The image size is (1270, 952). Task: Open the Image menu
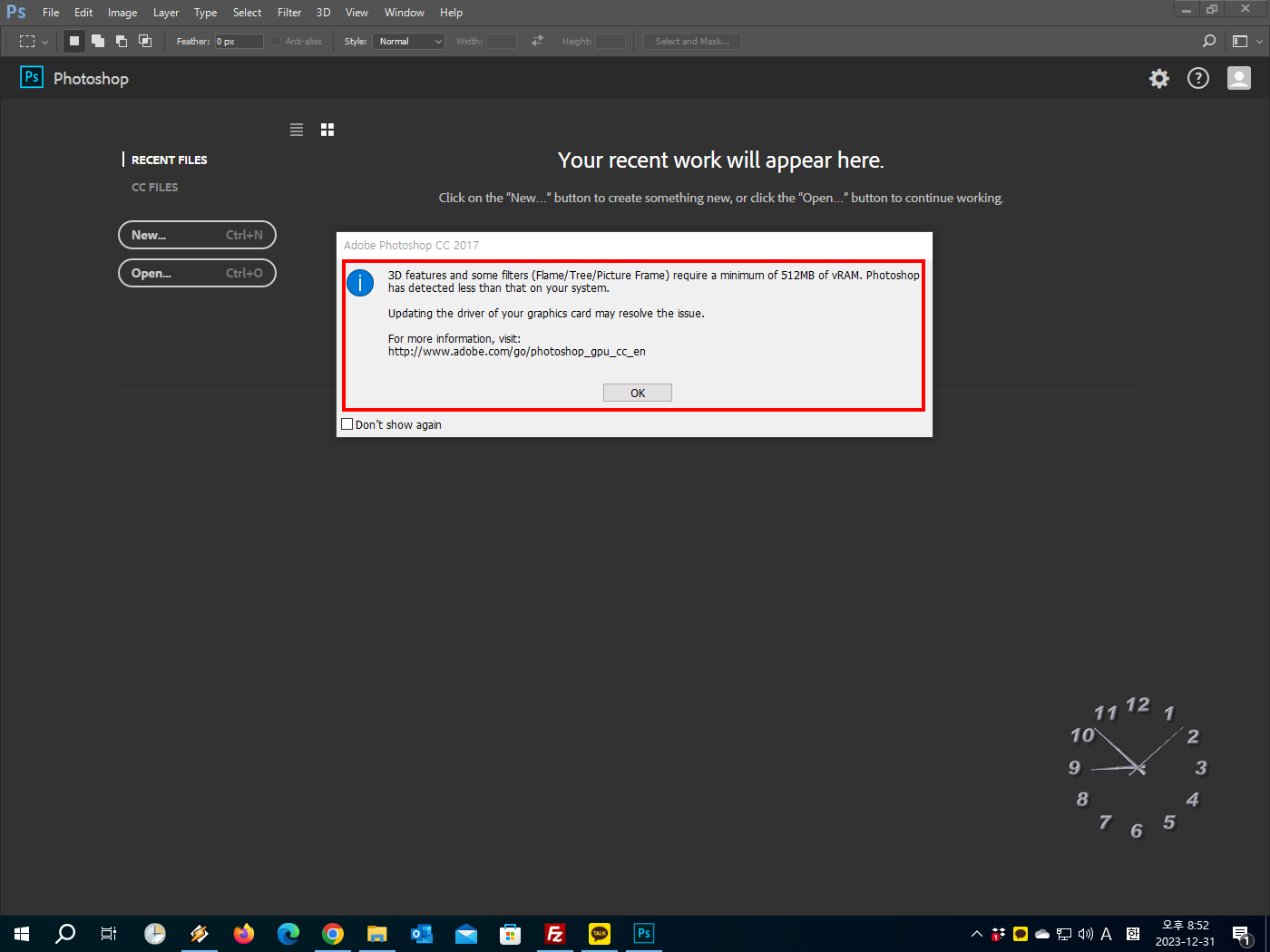[x=122, y=13]
